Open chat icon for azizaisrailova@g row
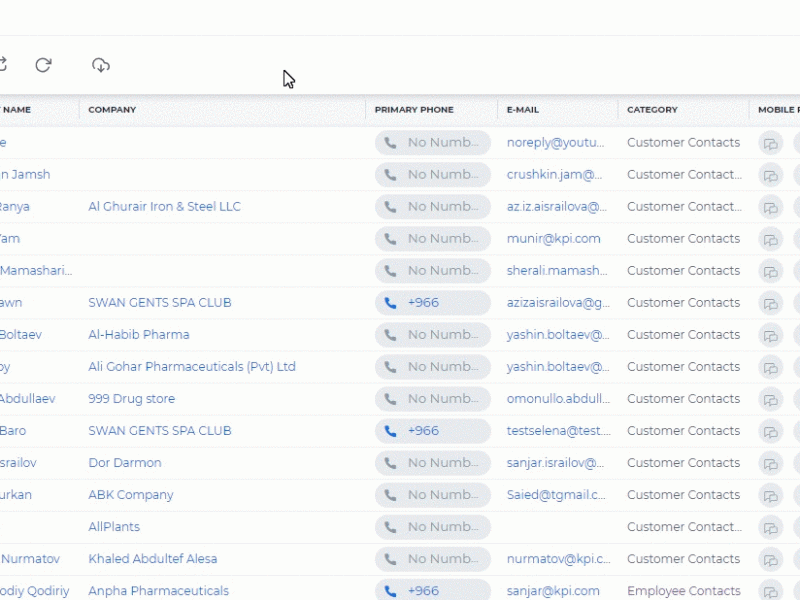 click(770, 304)
